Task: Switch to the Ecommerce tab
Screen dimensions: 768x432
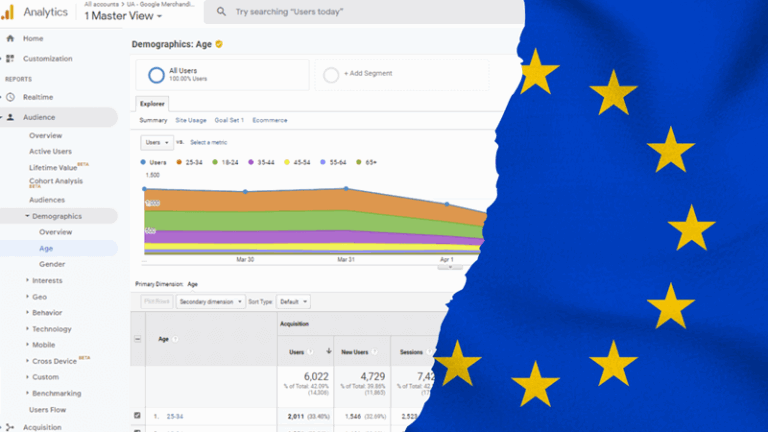Action: 269,120
